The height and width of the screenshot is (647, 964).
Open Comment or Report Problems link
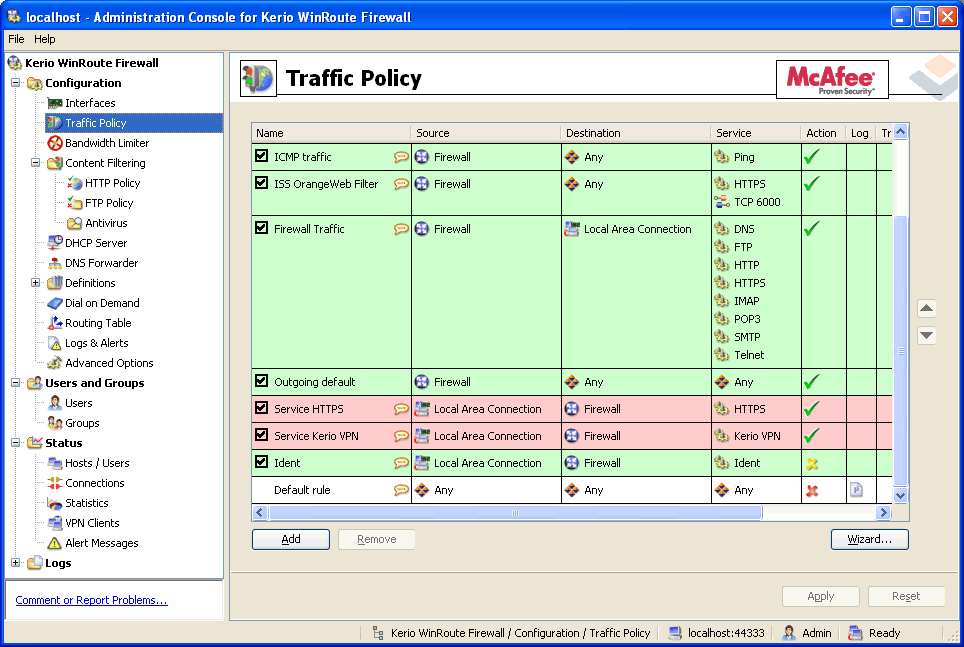(91, 600)
